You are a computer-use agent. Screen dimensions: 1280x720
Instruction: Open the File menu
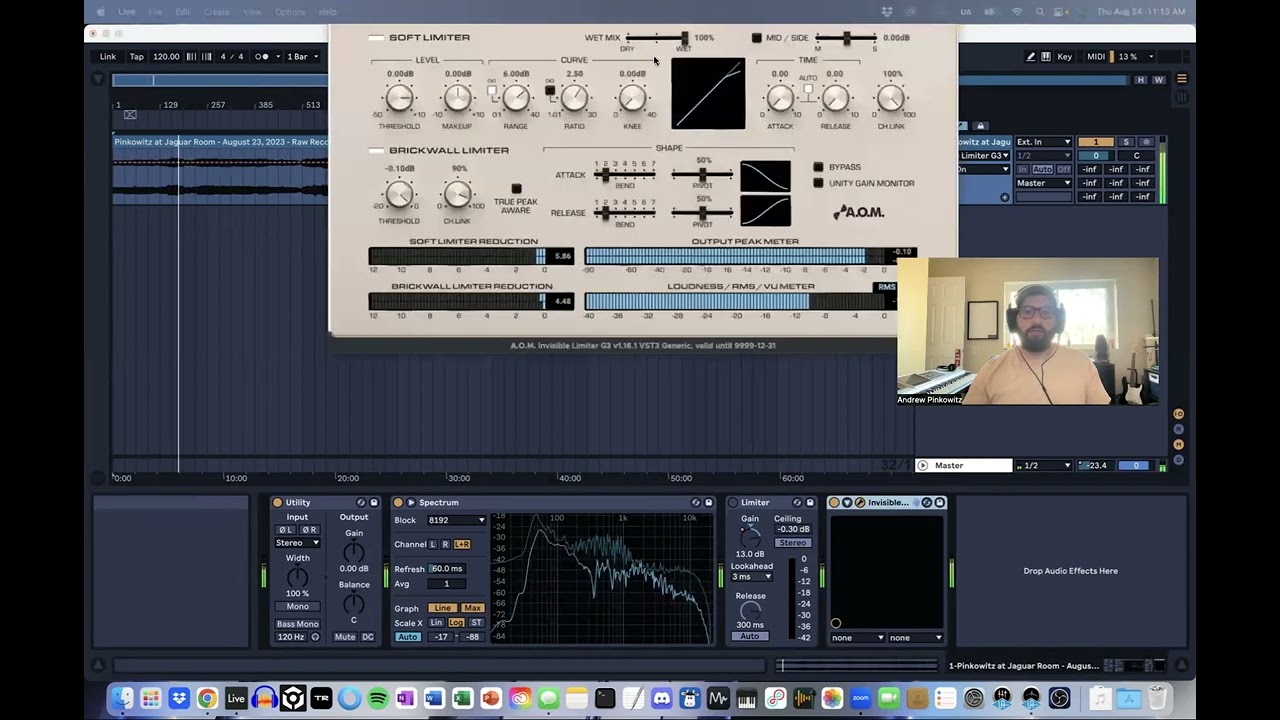click(155, 12)
